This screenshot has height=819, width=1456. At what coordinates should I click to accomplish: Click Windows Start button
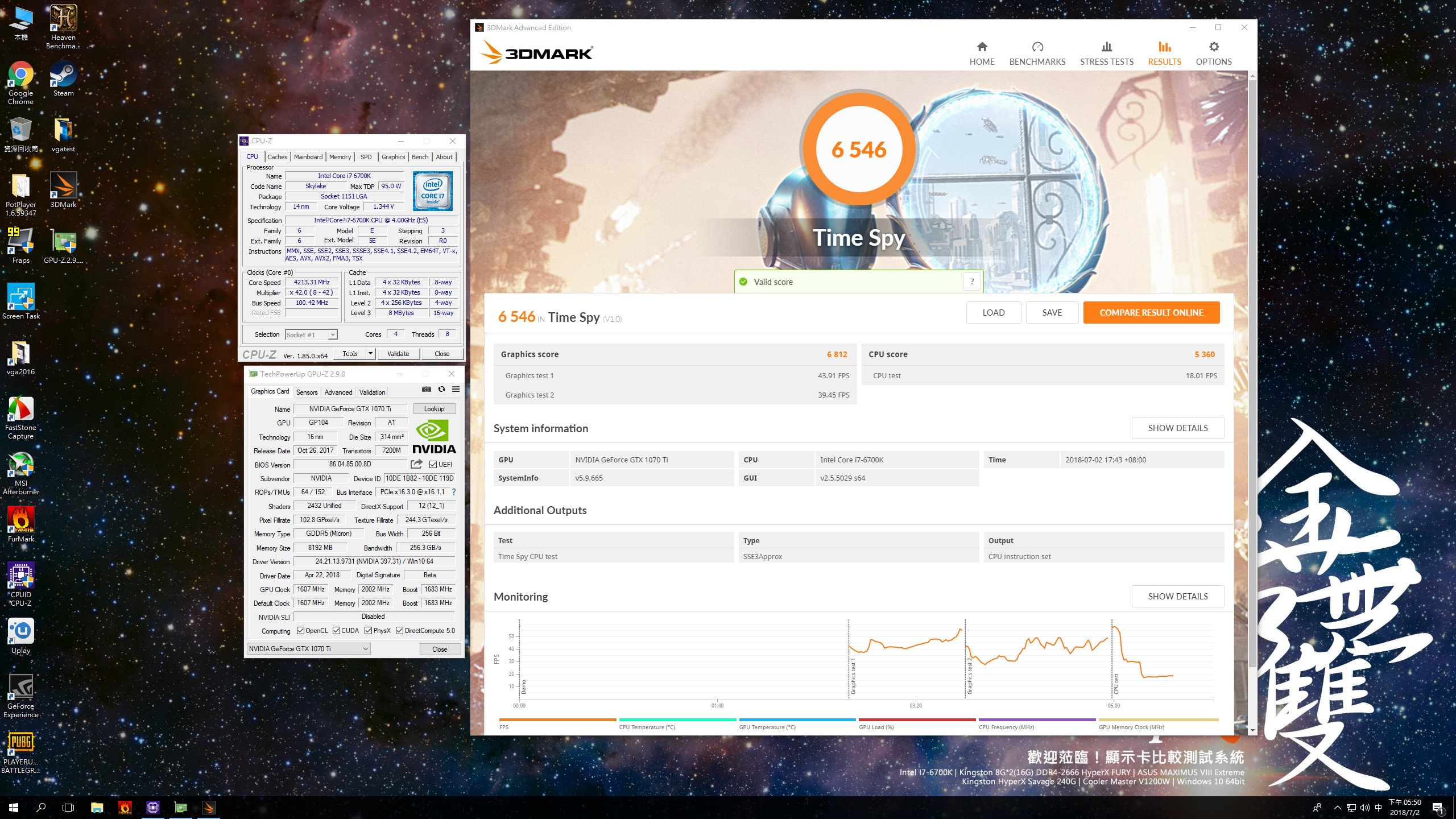14,807
